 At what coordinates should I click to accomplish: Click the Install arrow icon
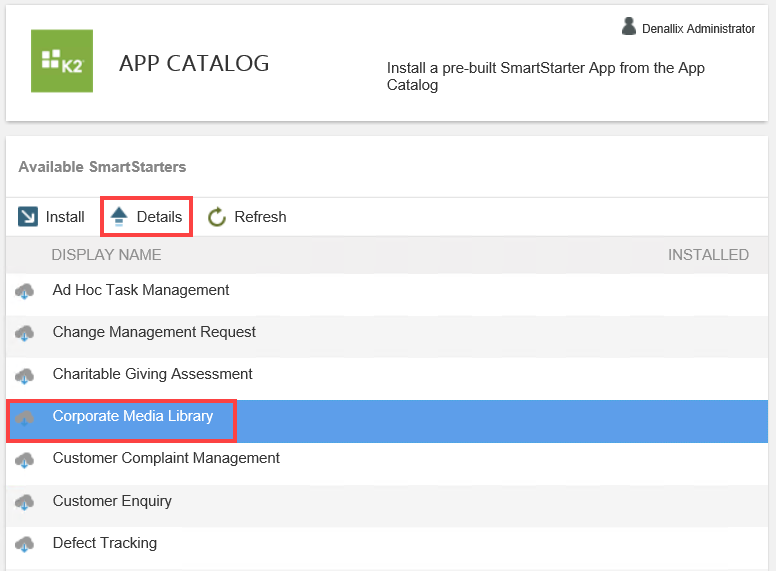28,217
